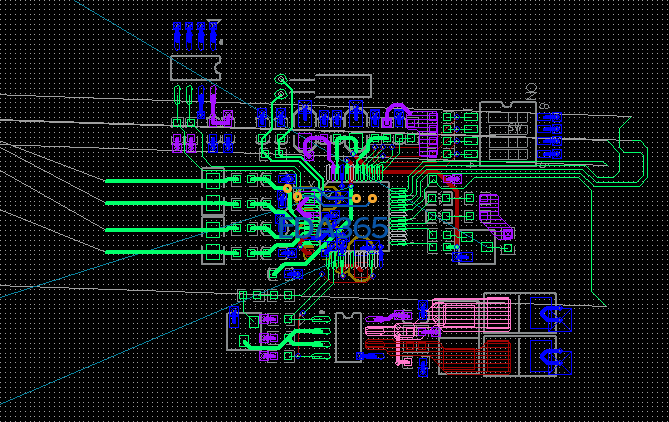The height and width of the screenshot is (422, 669).
Task: Select the purple diagonal hatched area on right
Action: click(x=495, y=216)
